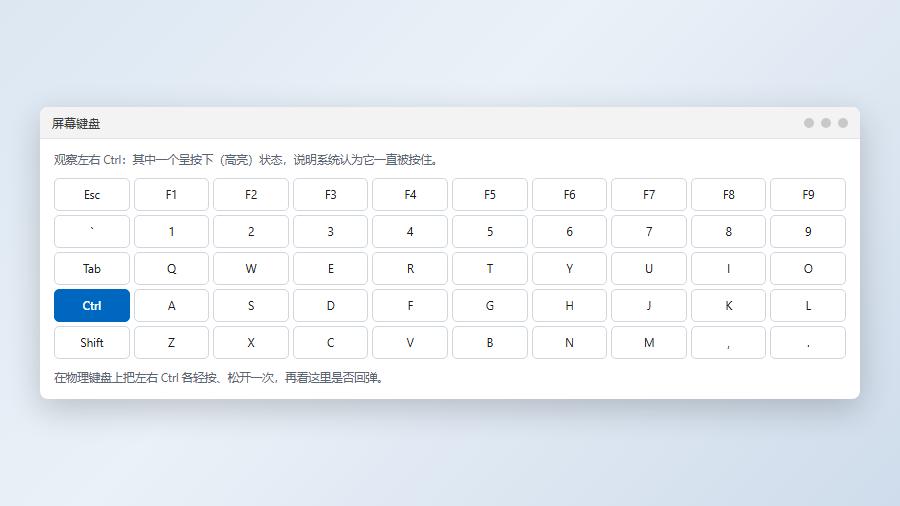Click the 屏幕键盘 window title
Screen dimensions: 900x506
pyautogui.click(x=76, y=123)
